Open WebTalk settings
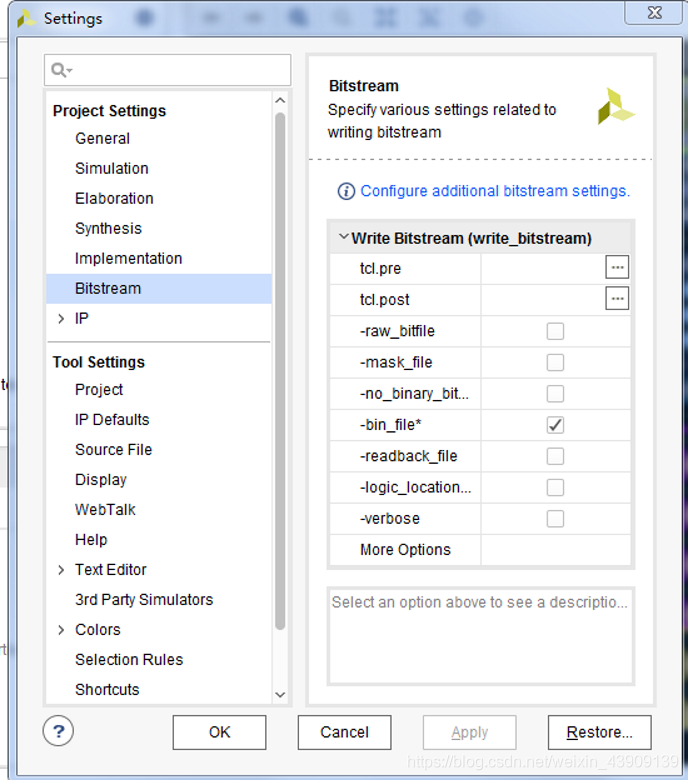The height and width of the screenshot is (780, 688). click(105, 510)
